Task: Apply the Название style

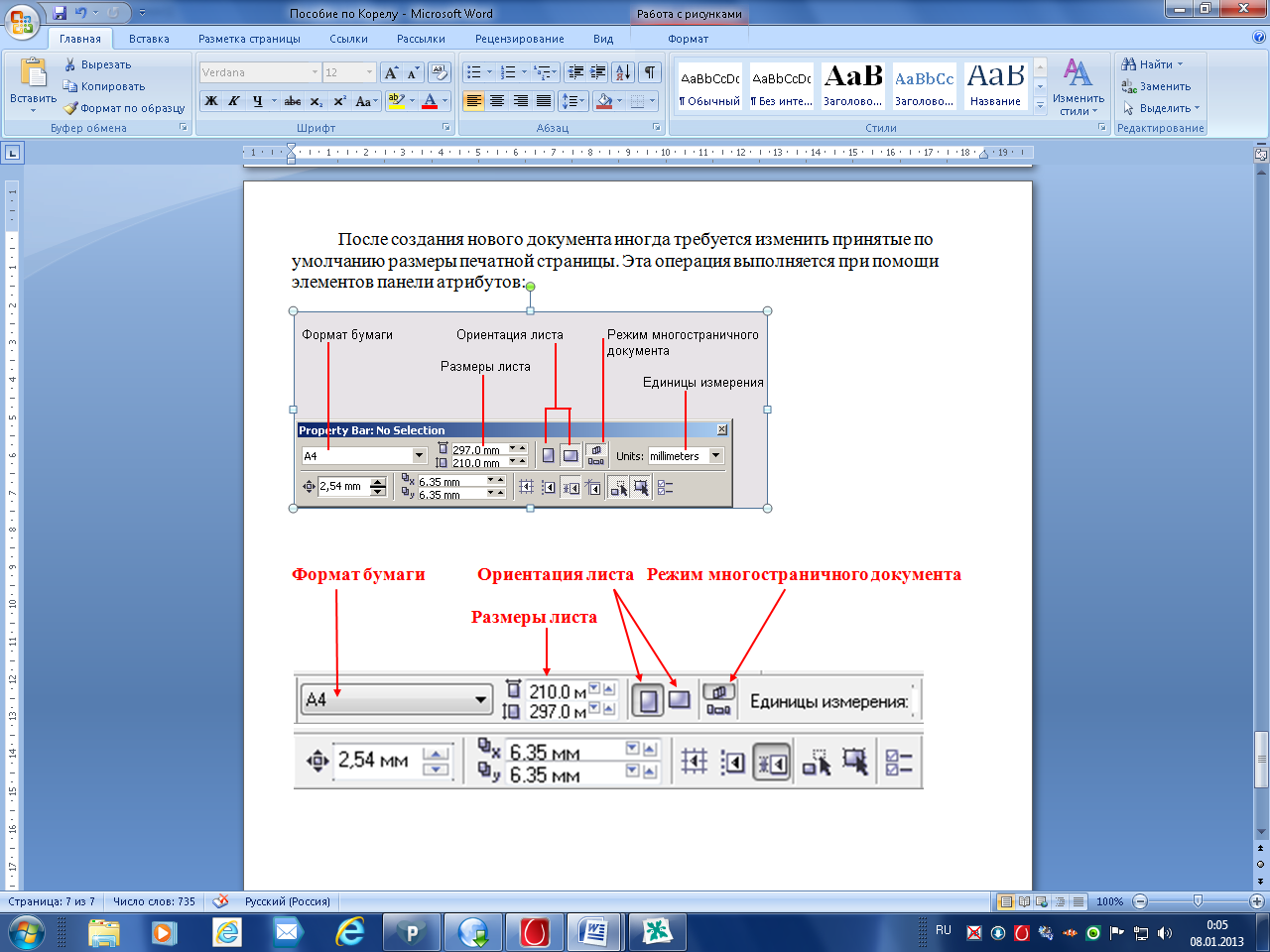Action: click(995, 85)
